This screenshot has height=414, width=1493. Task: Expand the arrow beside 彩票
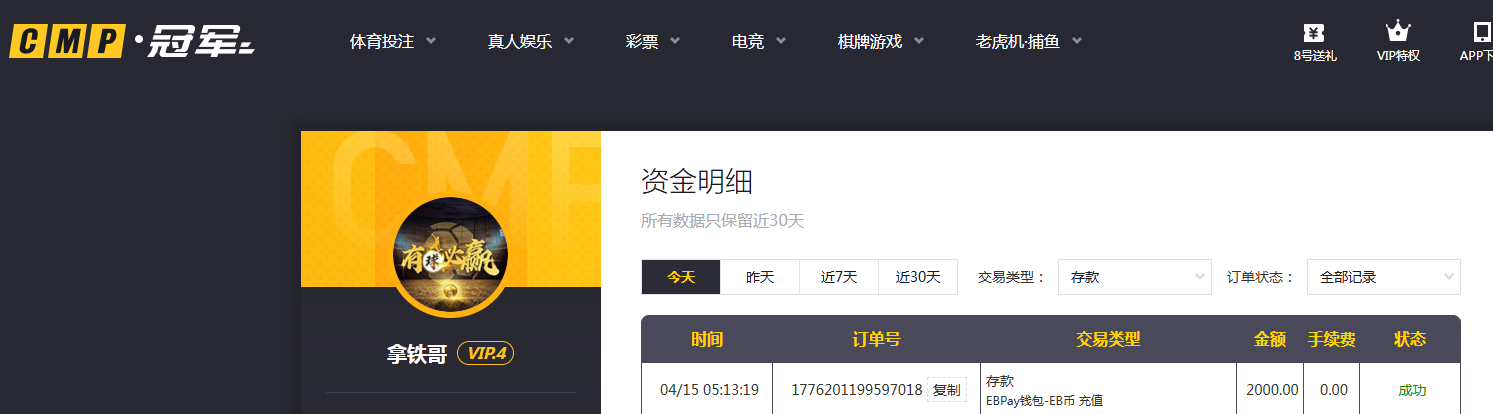(675, 41)
